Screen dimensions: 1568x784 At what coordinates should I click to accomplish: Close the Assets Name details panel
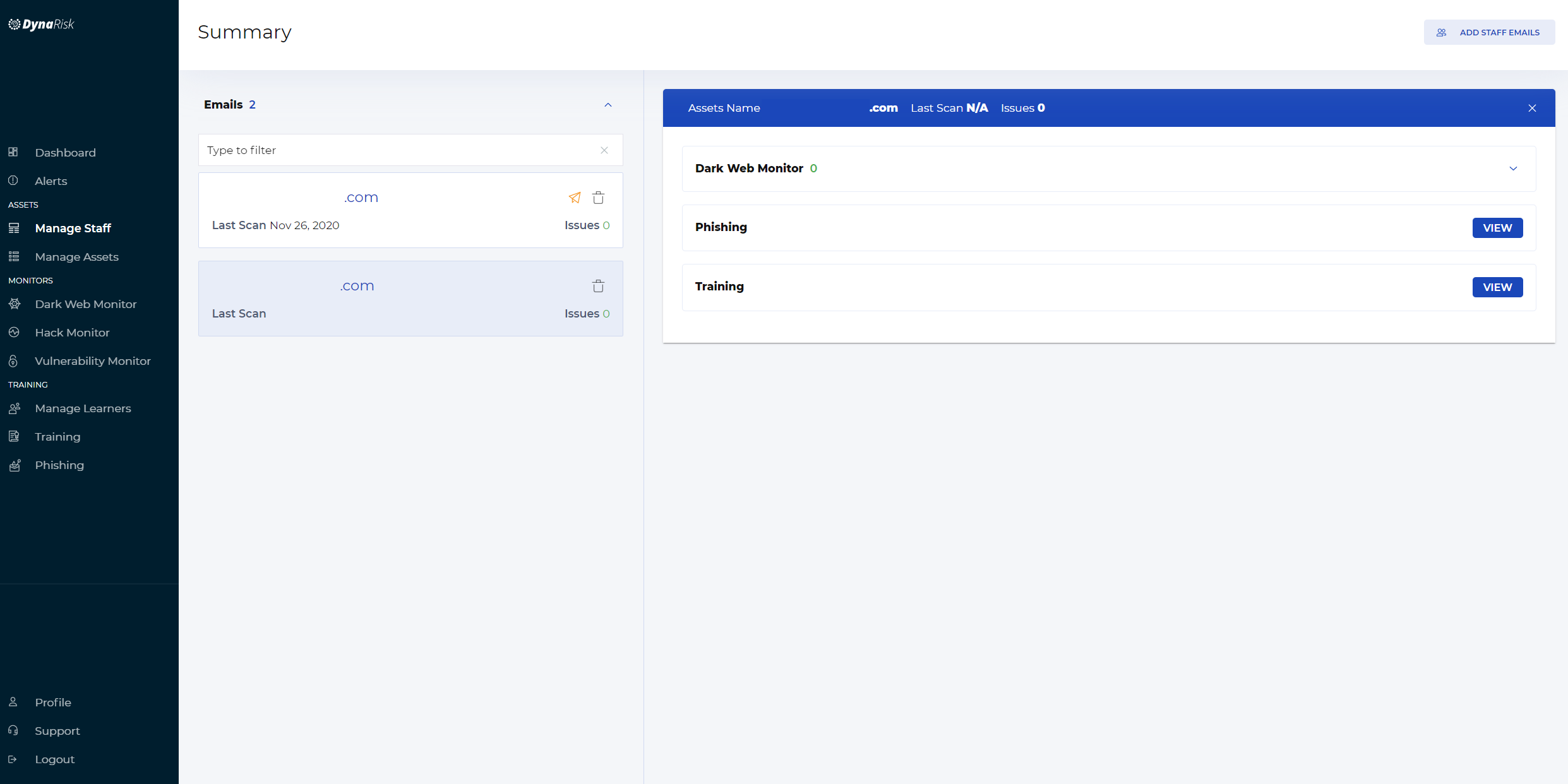pyautogui.click(x=1532, y=108)
